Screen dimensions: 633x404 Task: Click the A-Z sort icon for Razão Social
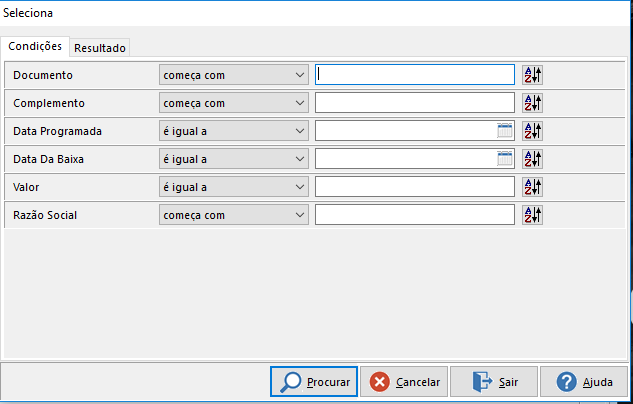coord(532,215)
